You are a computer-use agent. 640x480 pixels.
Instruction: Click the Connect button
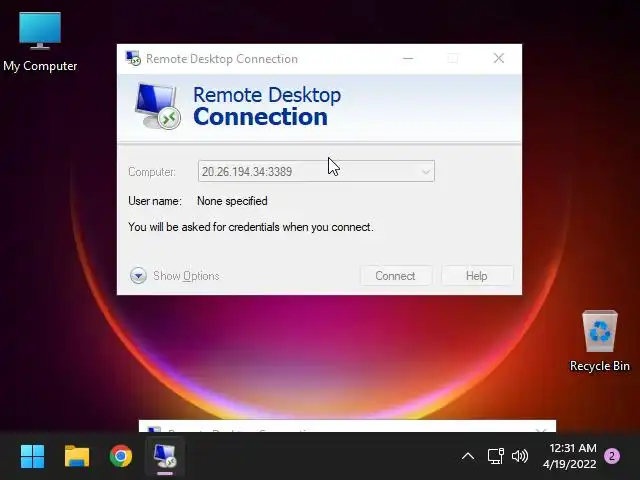pos(396,276)
